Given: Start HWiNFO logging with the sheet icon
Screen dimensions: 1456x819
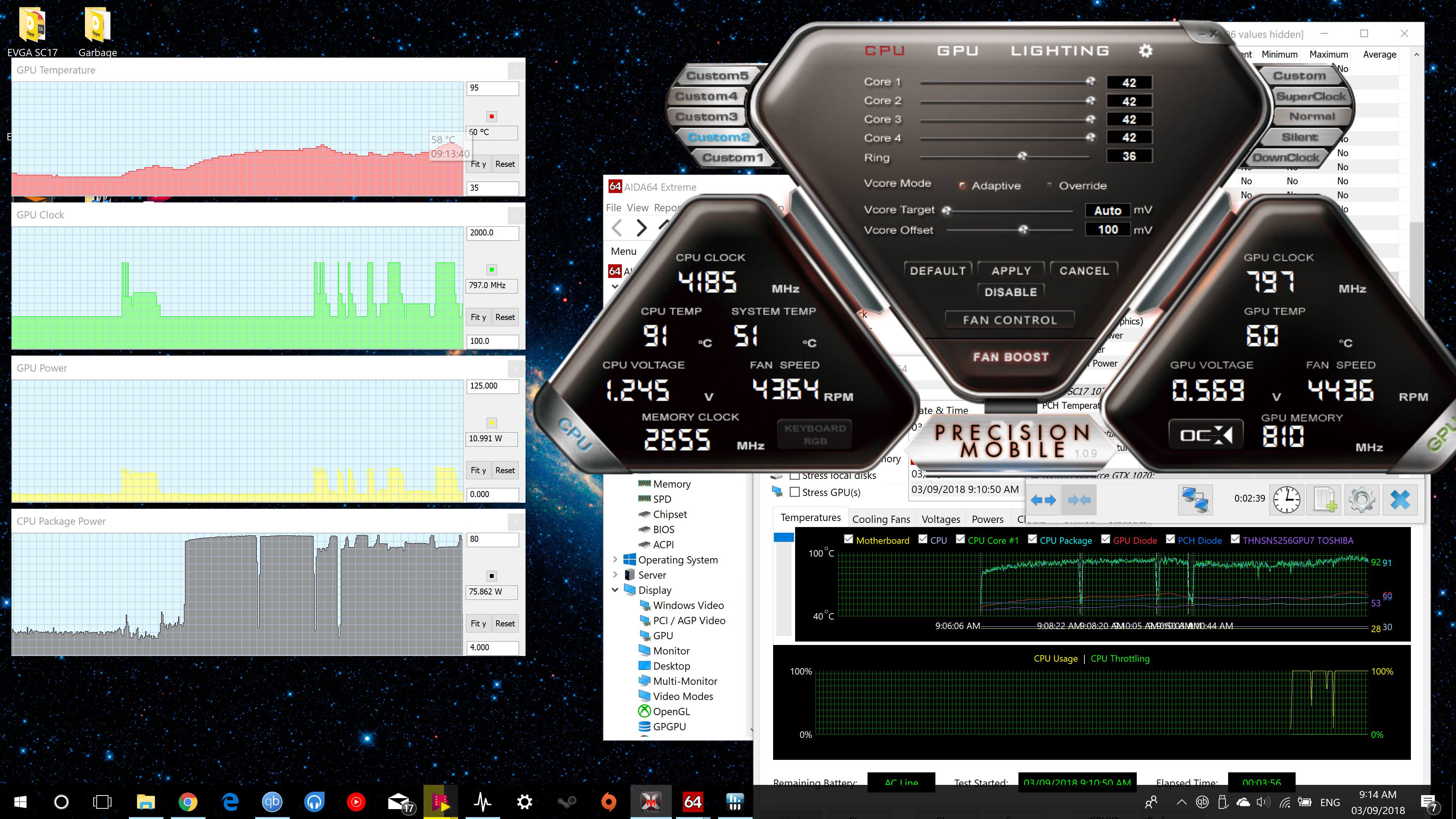Looking at the screenshot, I should point(1324,500).
